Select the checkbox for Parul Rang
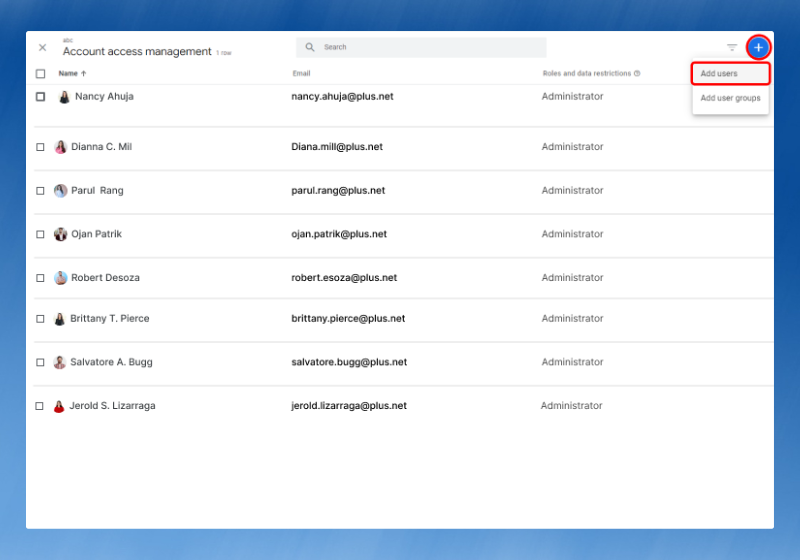The image size is (800, 560). (x=40, y=190)
